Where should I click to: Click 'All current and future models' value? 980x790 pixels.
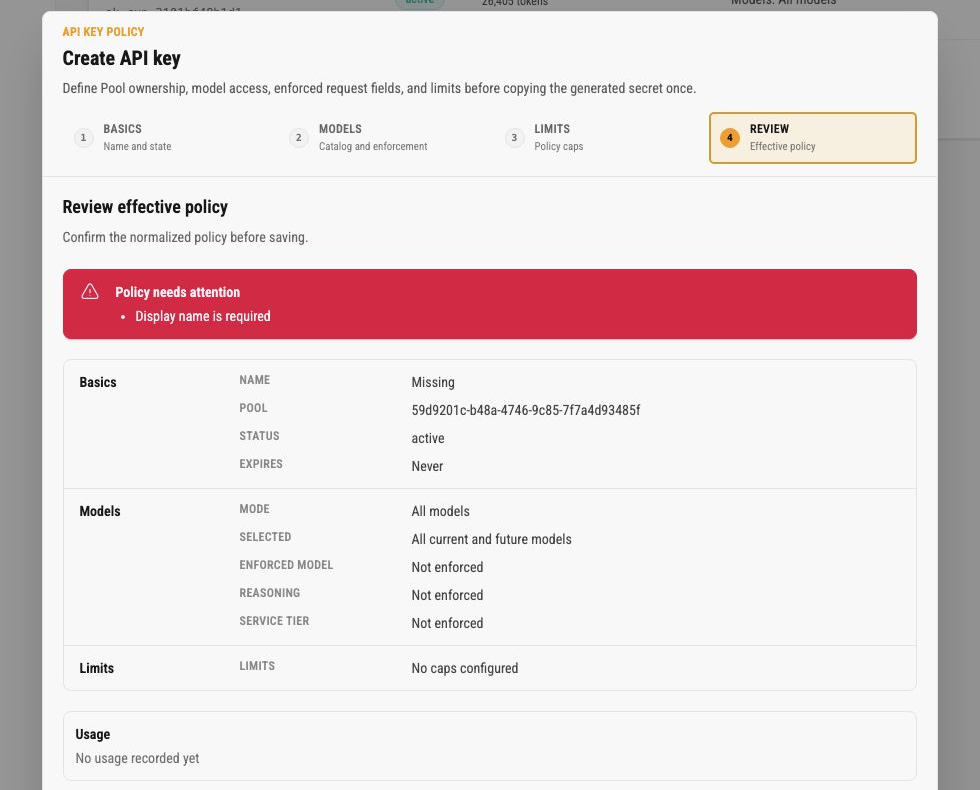[x=491, y=539]
